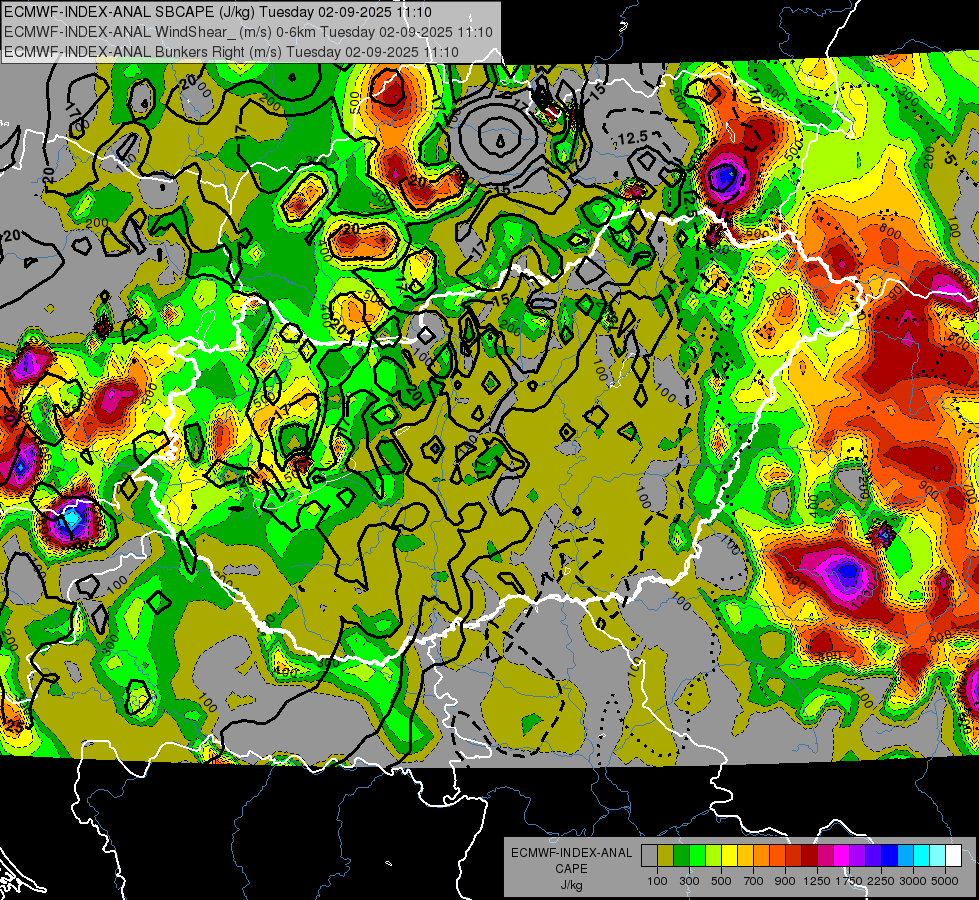979x900 pixels.
Task: Click the cyan swatch after 3000
Action: (922, 856)
